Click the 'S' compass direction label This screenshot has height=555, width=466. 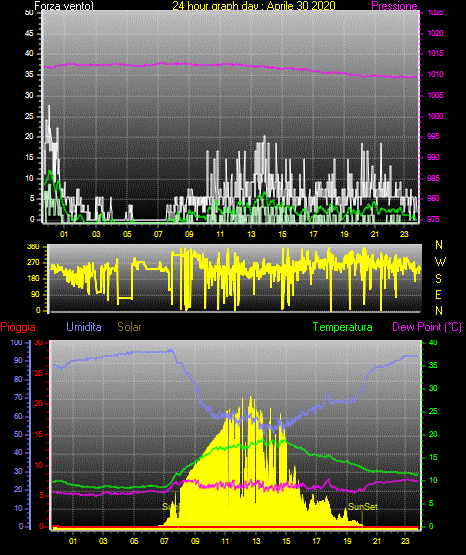[438, 279]
